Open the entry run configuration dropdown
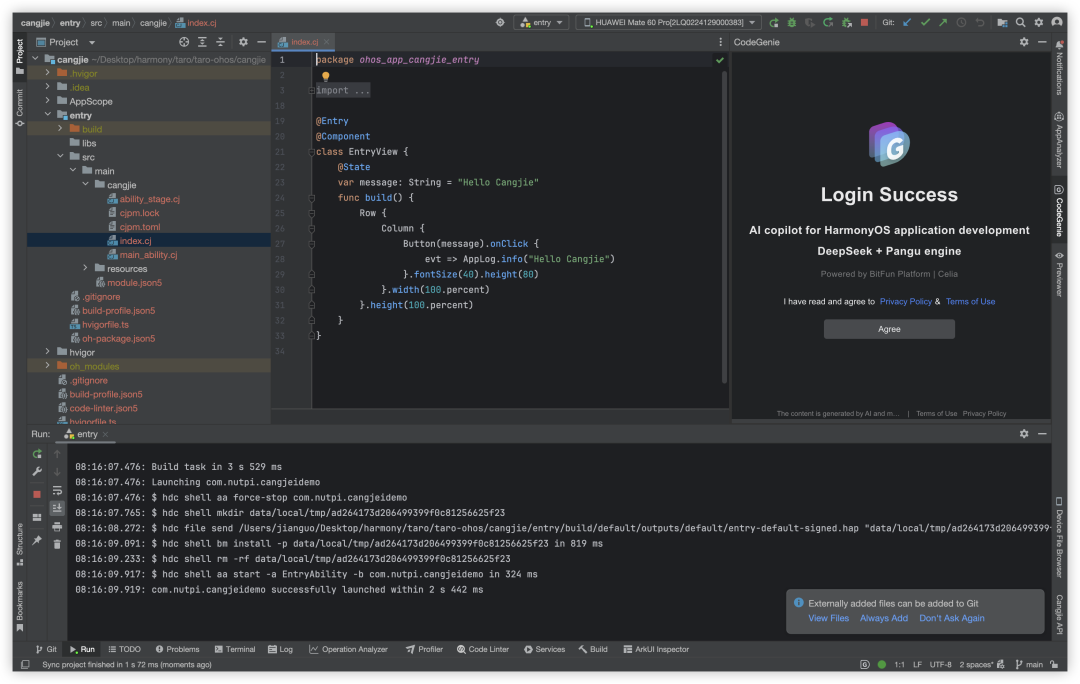1080x684 pixels. coord(542,22)
